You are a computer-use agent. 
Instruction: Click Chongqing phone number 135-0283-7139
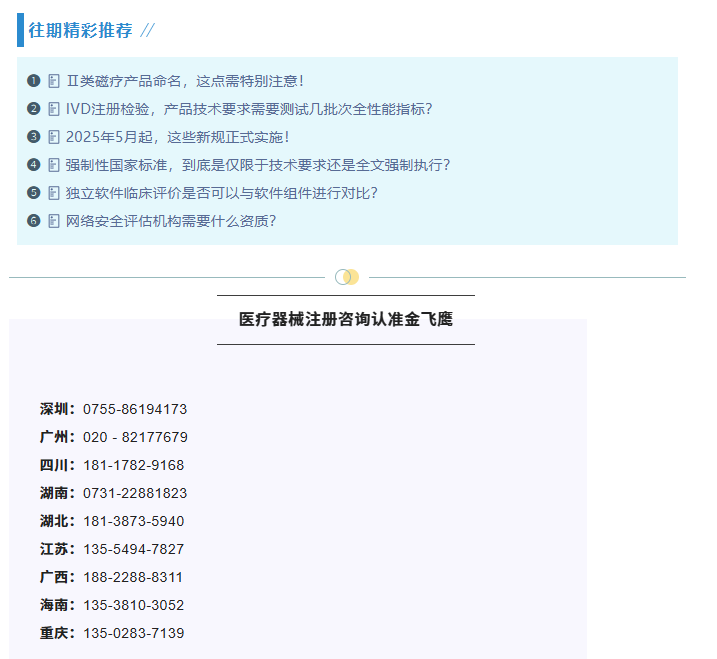coord(133,633)
